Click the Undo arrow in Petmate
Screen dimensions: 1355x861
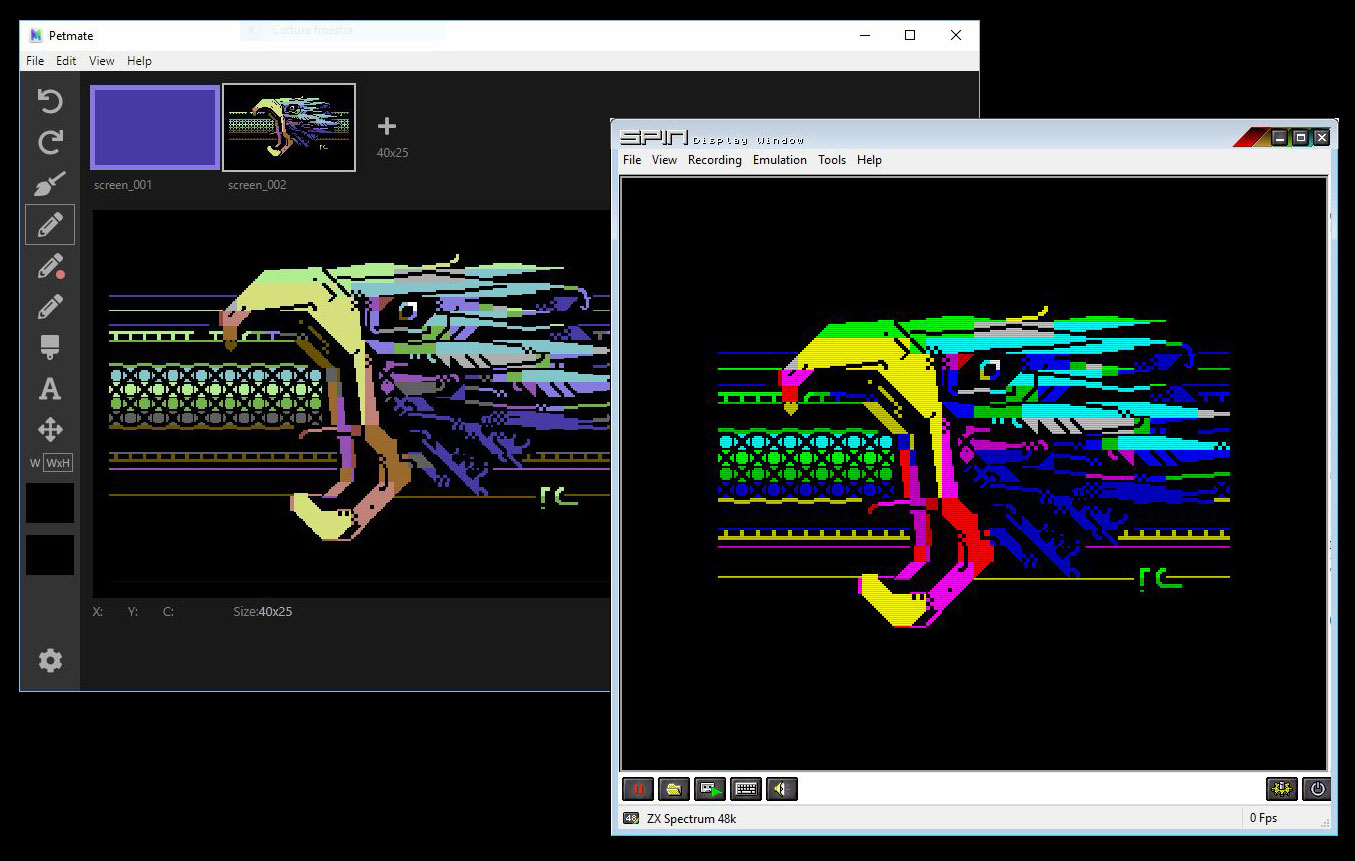click(x=50, y=101)
